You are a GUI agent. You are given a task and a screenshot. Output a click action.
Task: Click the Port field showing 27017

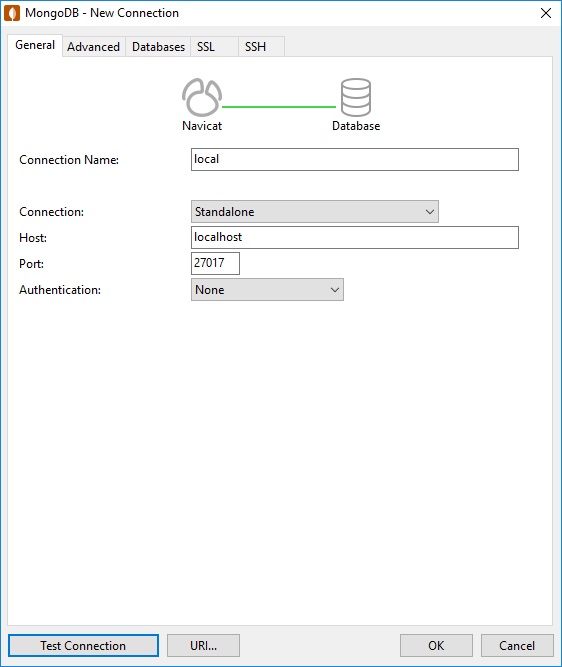click(215, 263)
